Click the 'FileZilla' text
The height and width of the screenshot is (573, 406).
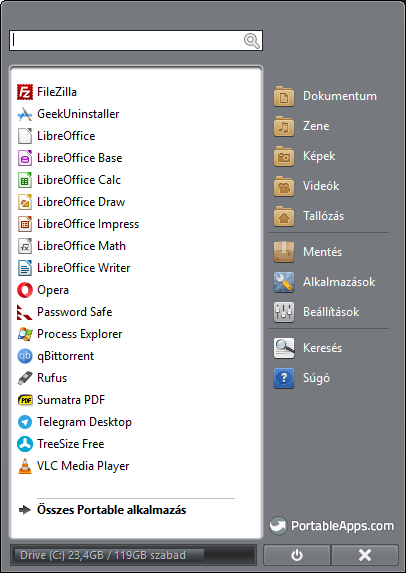click(57, 92)
